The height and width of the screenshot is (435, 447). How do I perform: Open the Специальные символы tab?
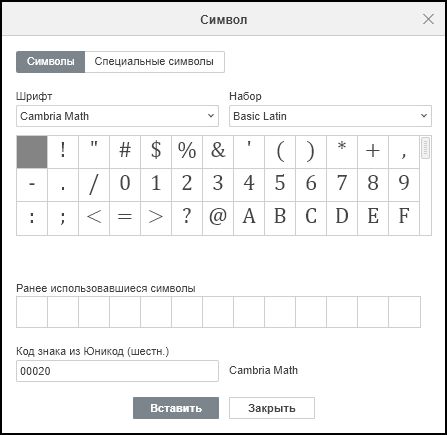point(154,62)
